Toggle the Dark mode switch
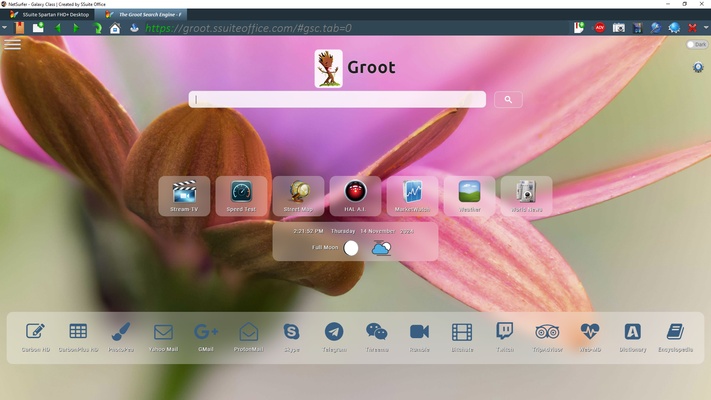Viewport: 711px width, 400px height. [696, 44]
